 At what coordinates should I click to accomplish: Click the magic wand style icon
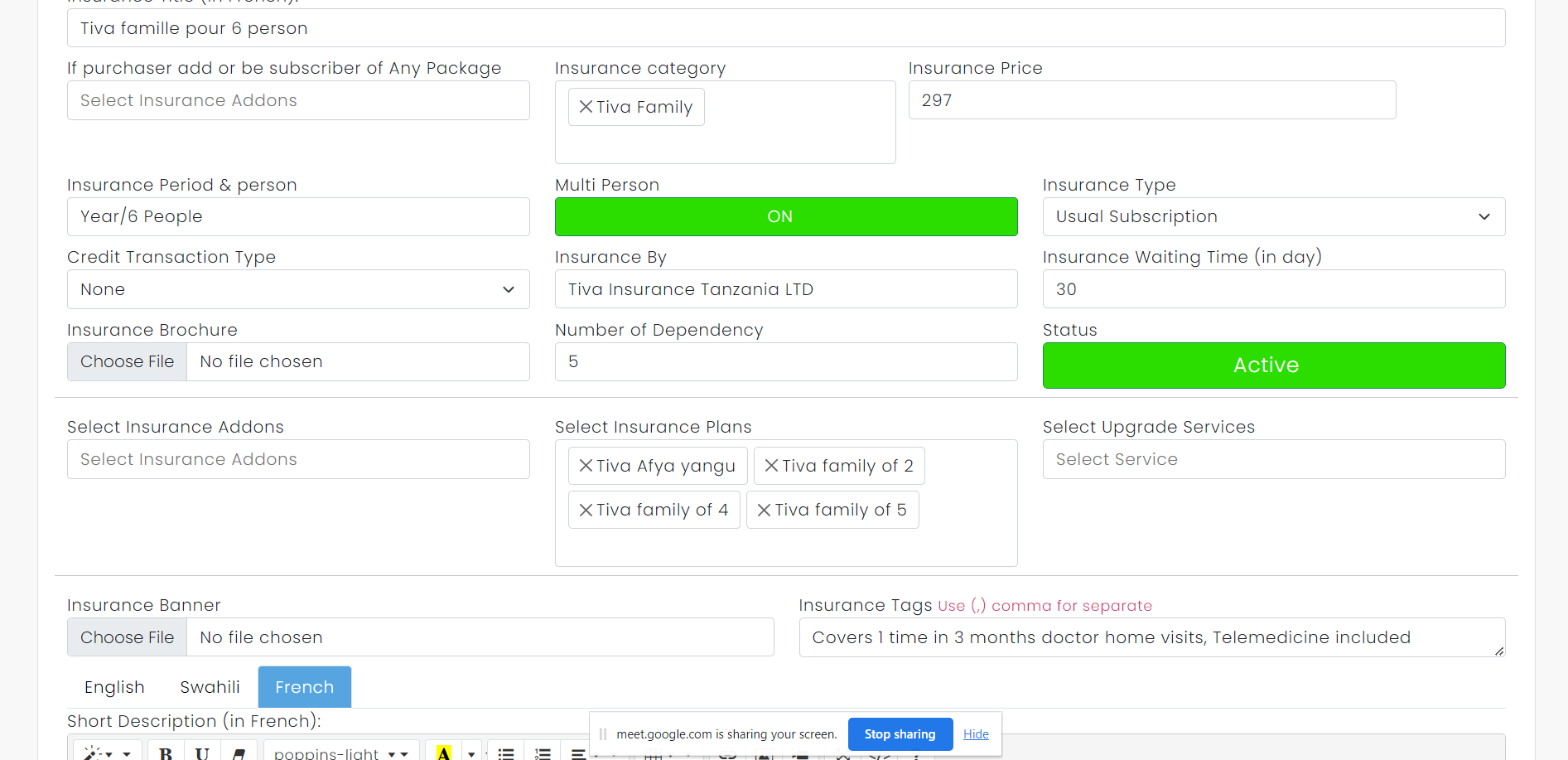point(93,753)
